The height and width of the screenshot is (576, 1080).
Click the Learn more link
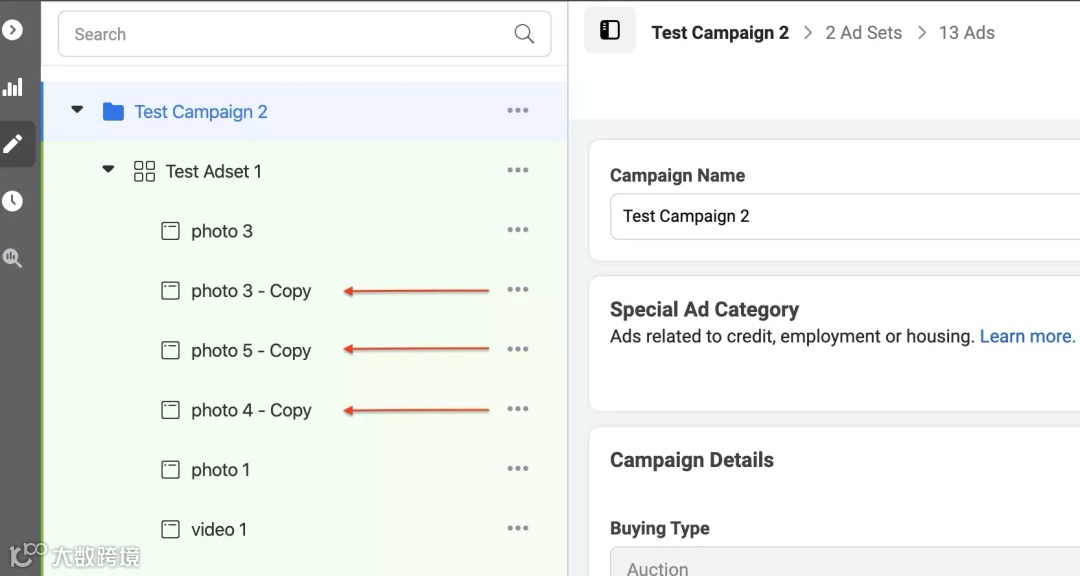pos(1027,337)
